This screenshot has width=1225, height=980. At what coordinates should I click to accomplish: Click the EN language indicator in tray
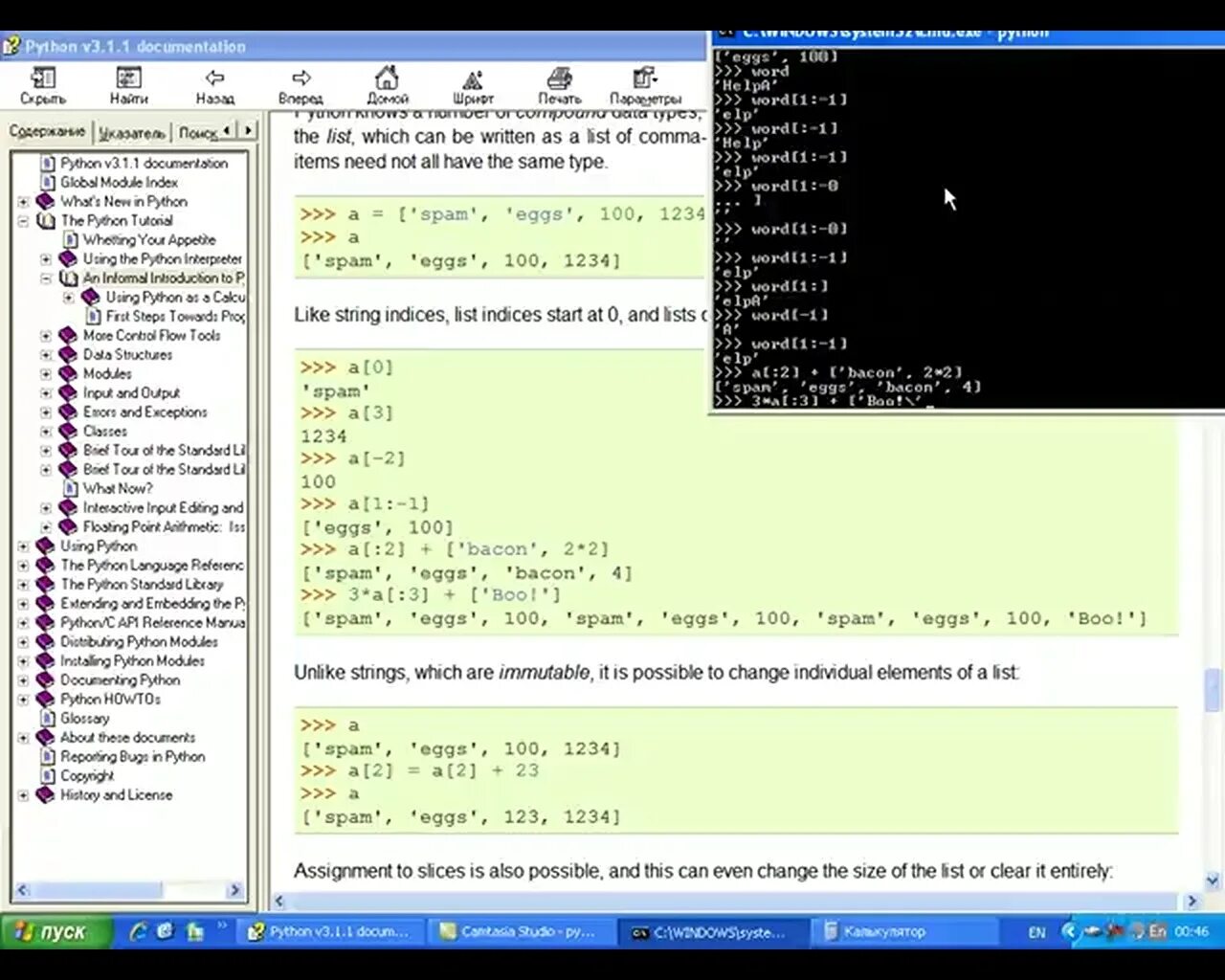pyautogui.click(x=1036, y=931)
